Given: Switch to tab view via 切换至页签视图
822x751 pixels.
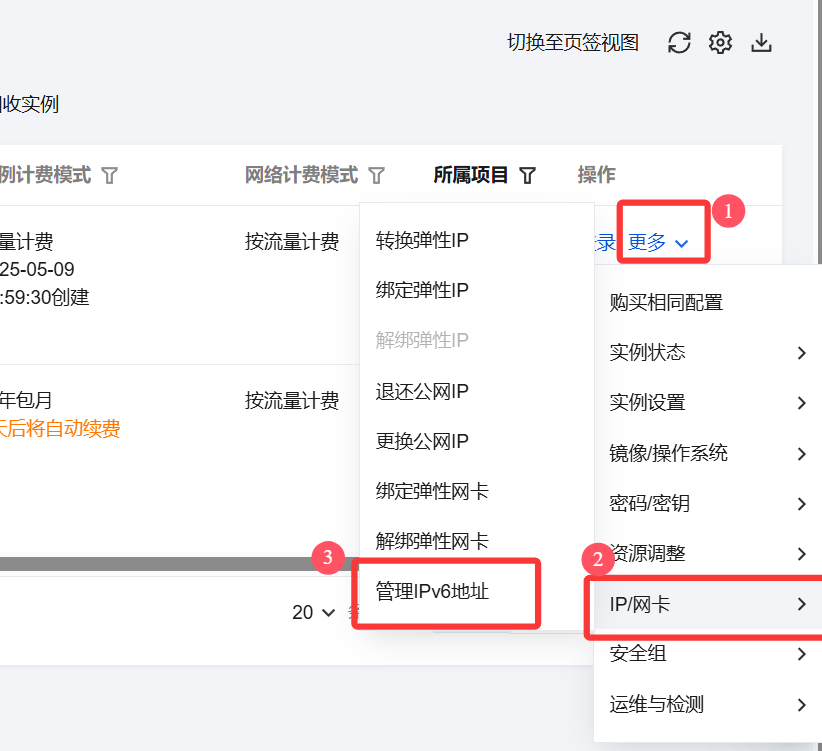Looking at the screenshot, I should [x=573, y=42].
